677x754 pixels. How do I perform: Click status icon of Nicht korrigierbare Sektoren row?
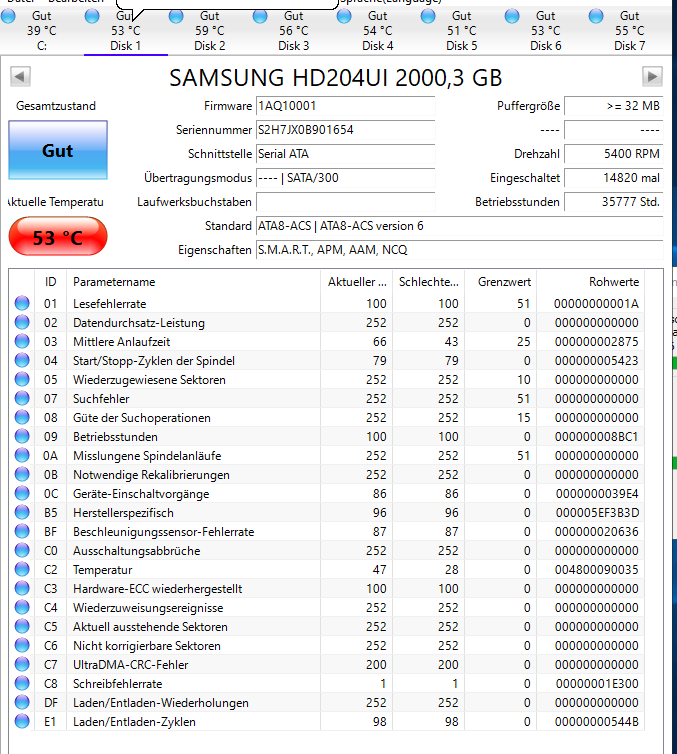click(22, 645)
